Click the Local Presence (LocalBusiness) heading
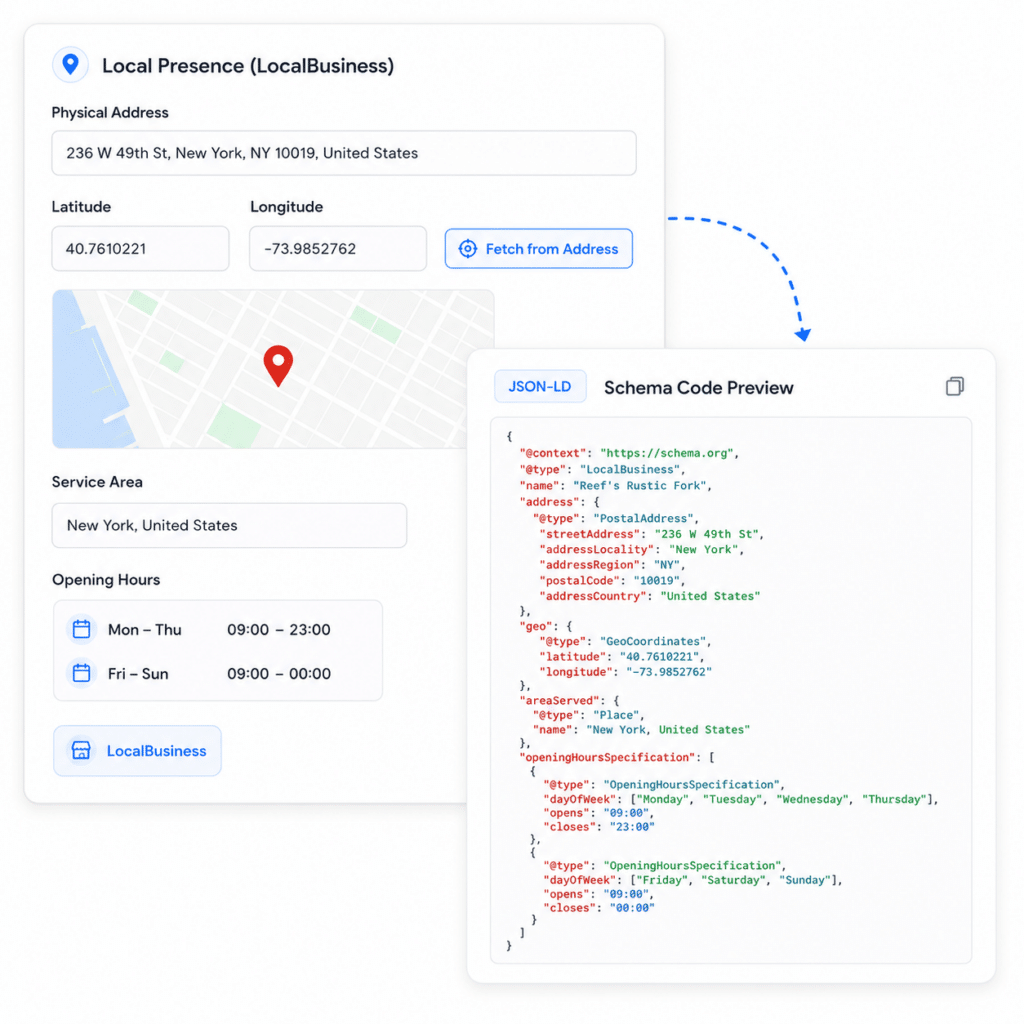The width and height of the screenshot is (1024, 1024). 248,65
